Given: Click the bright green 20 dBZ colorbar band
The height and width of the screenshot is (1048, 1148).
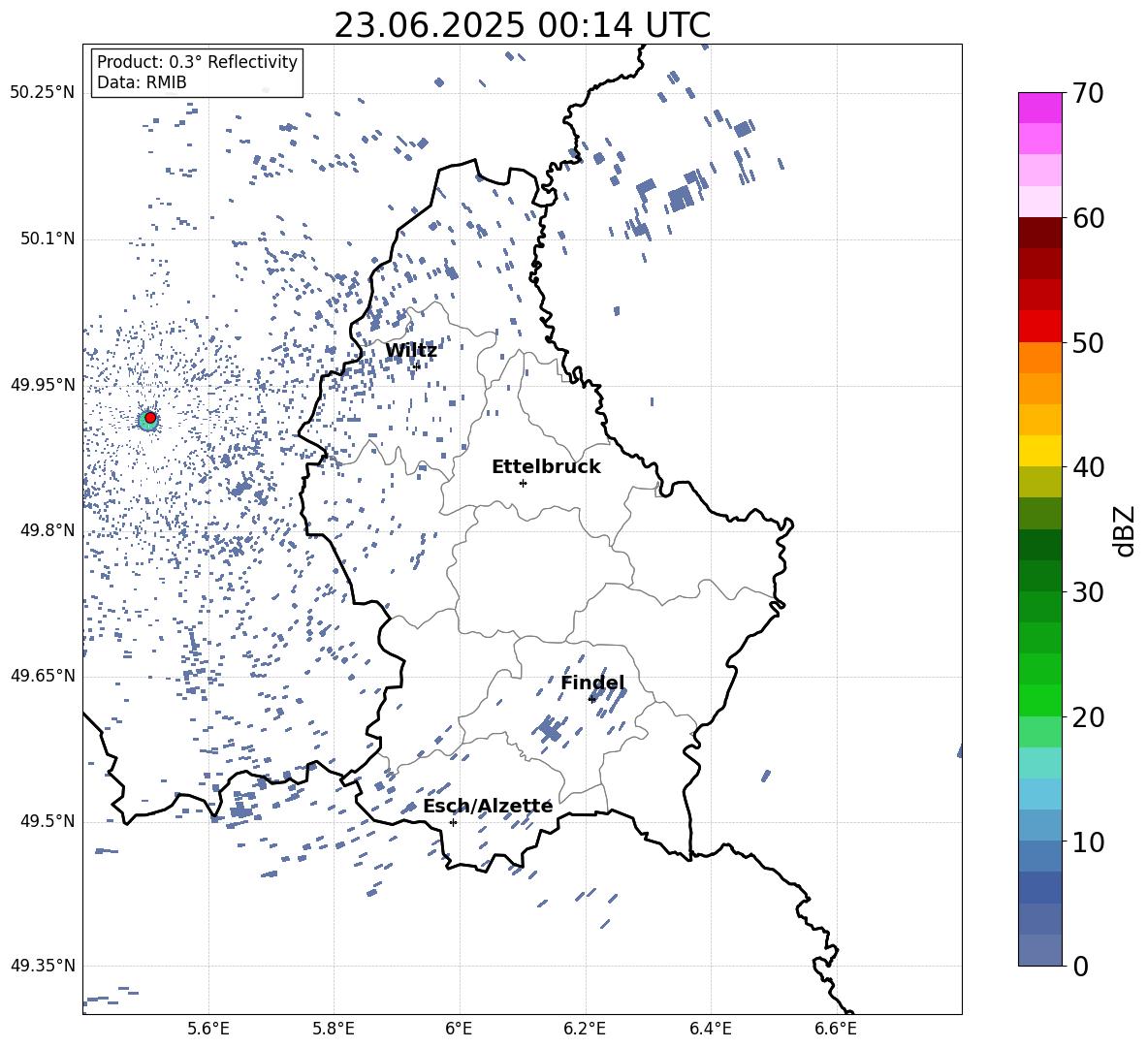Looking at the screenshot, I should tap(1040, 700).
